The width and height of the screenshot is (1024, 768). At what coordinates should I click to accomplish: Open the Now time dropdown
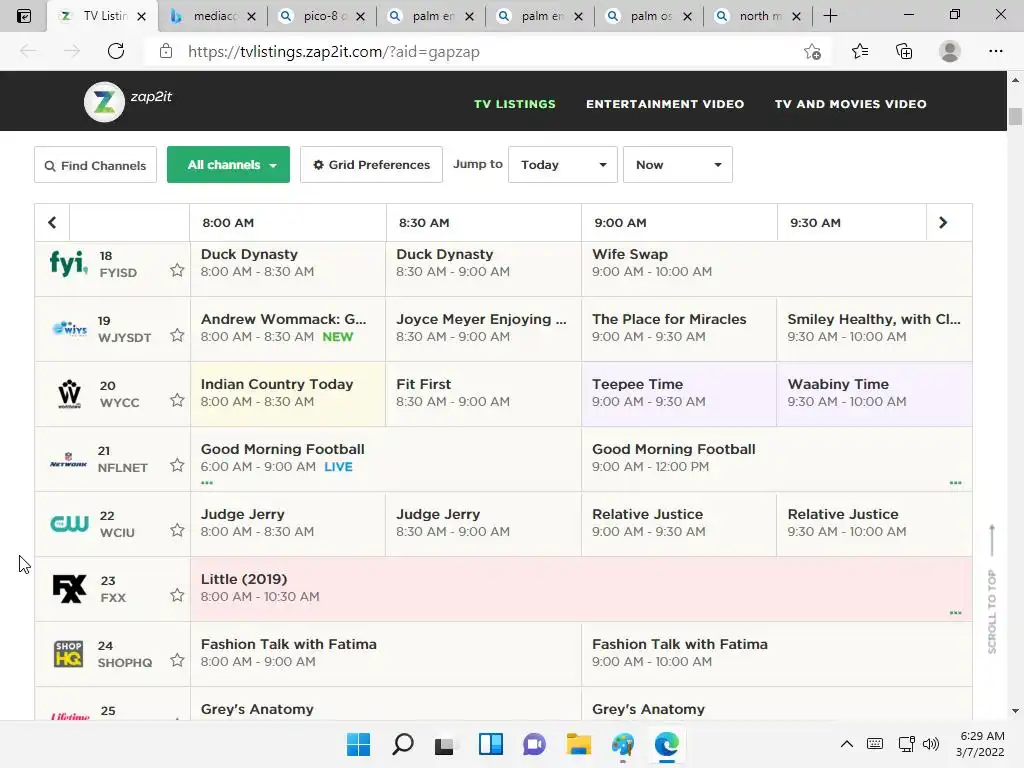coord(677,165)
